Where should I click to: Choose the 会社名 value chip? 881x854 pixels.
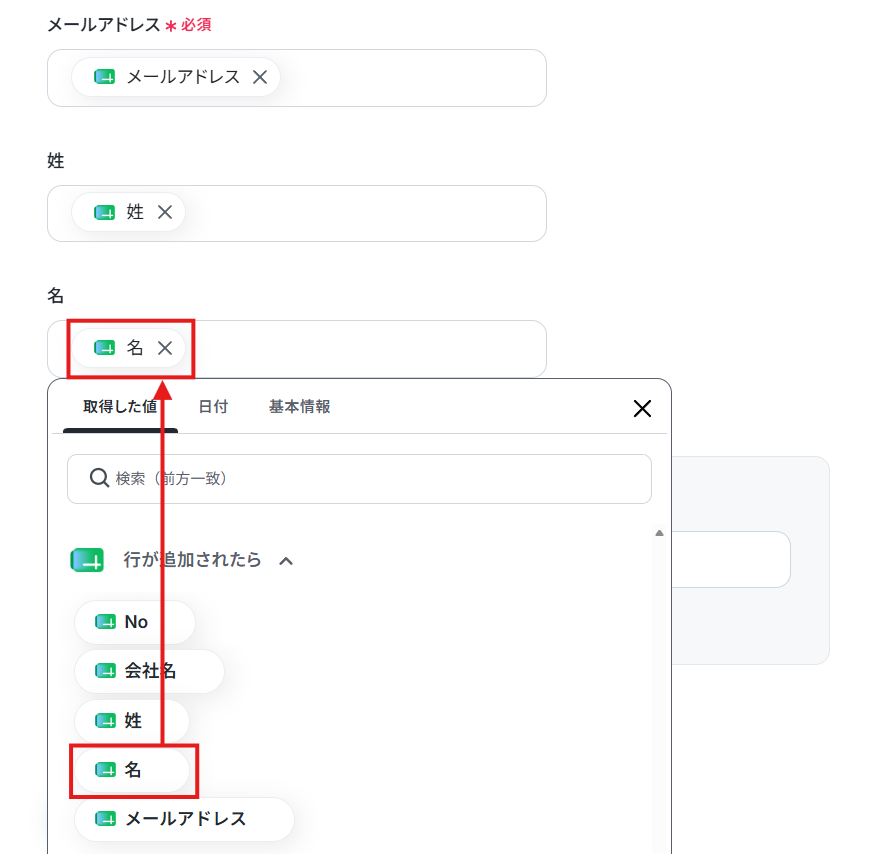click(149, 671)
